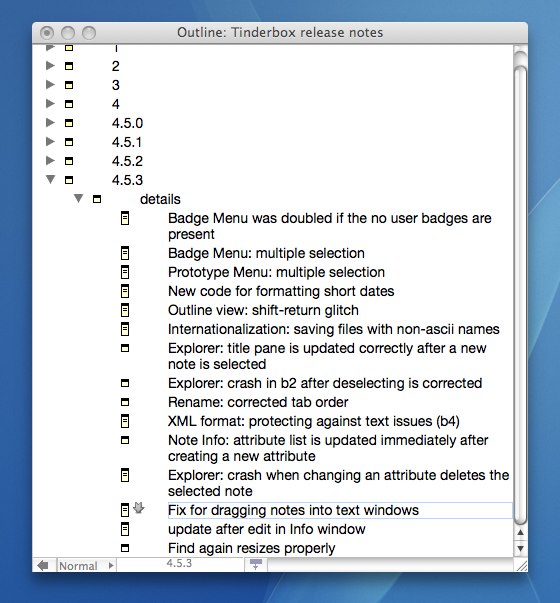Select 'Prototype Menu: multiple selection' row
The width and height of the screenshot is (560, 603).
point(276,272)
